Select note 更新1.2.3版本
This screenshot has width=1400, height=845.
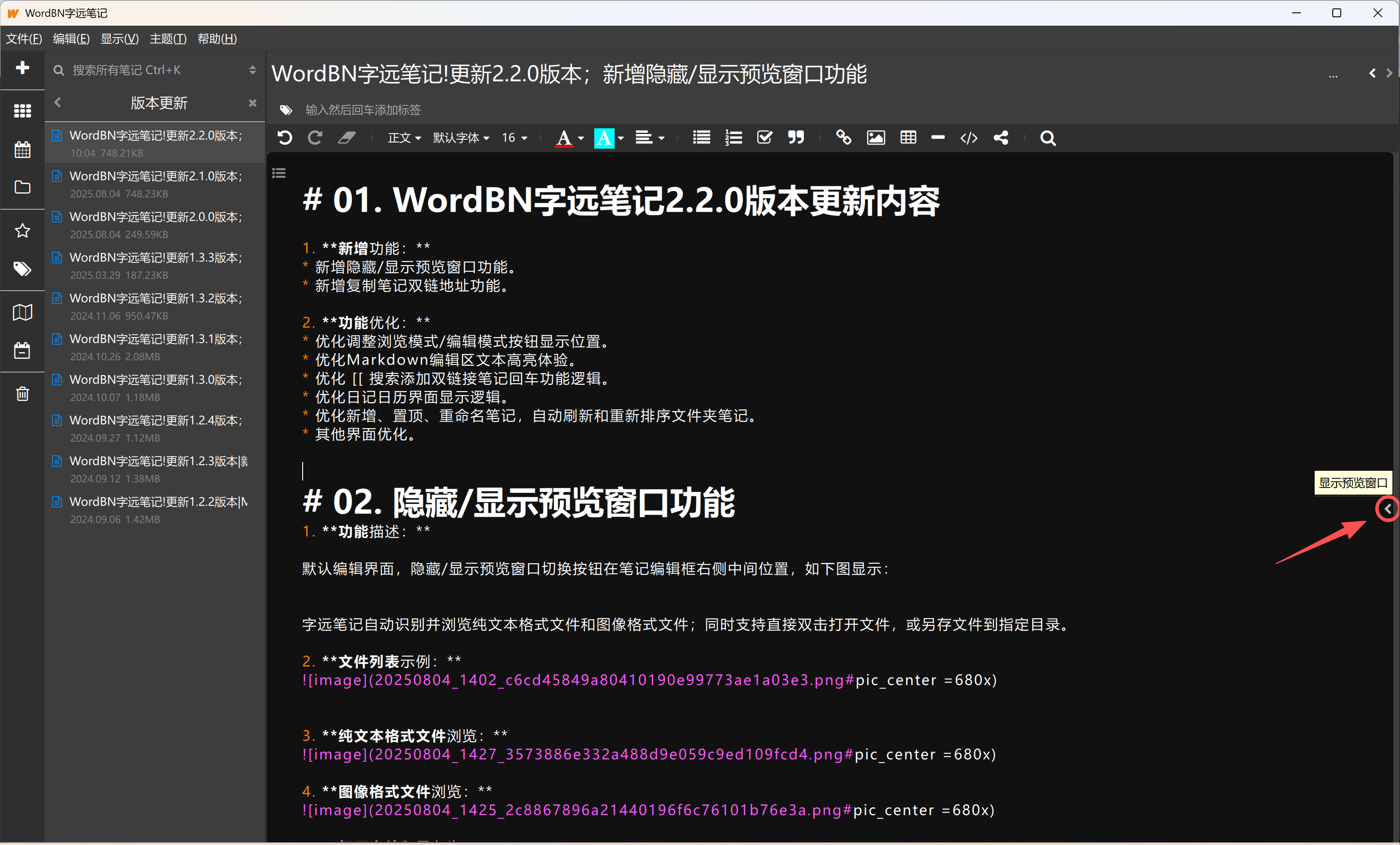(155, 469)
